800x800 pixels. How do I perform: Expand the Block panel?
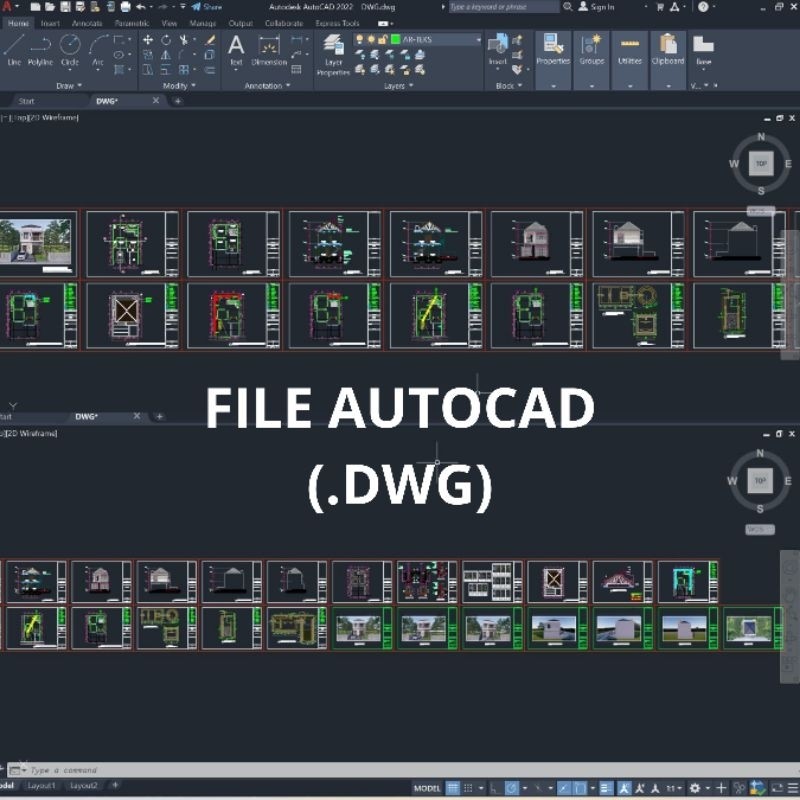point(509,86)
